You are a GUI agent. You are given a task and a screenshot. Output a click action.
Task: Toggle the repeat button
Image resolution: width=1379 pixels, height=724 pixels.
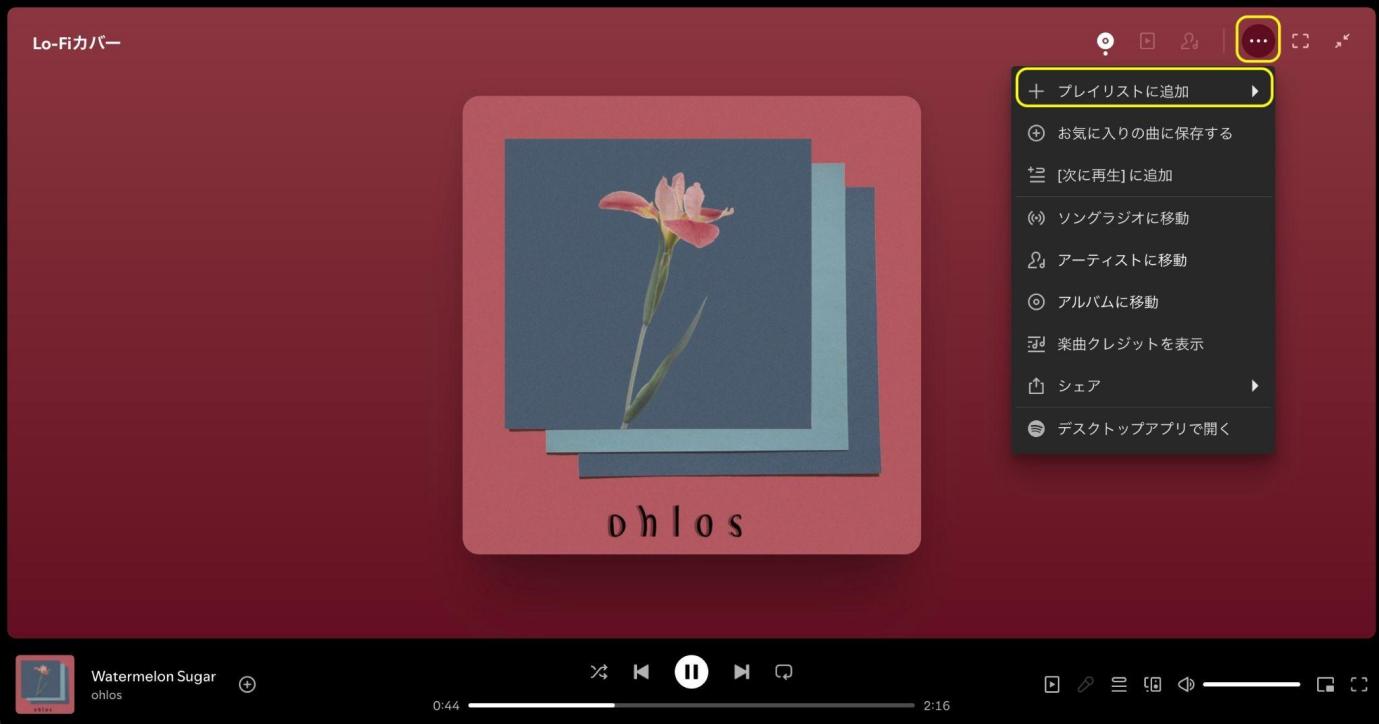784,672
